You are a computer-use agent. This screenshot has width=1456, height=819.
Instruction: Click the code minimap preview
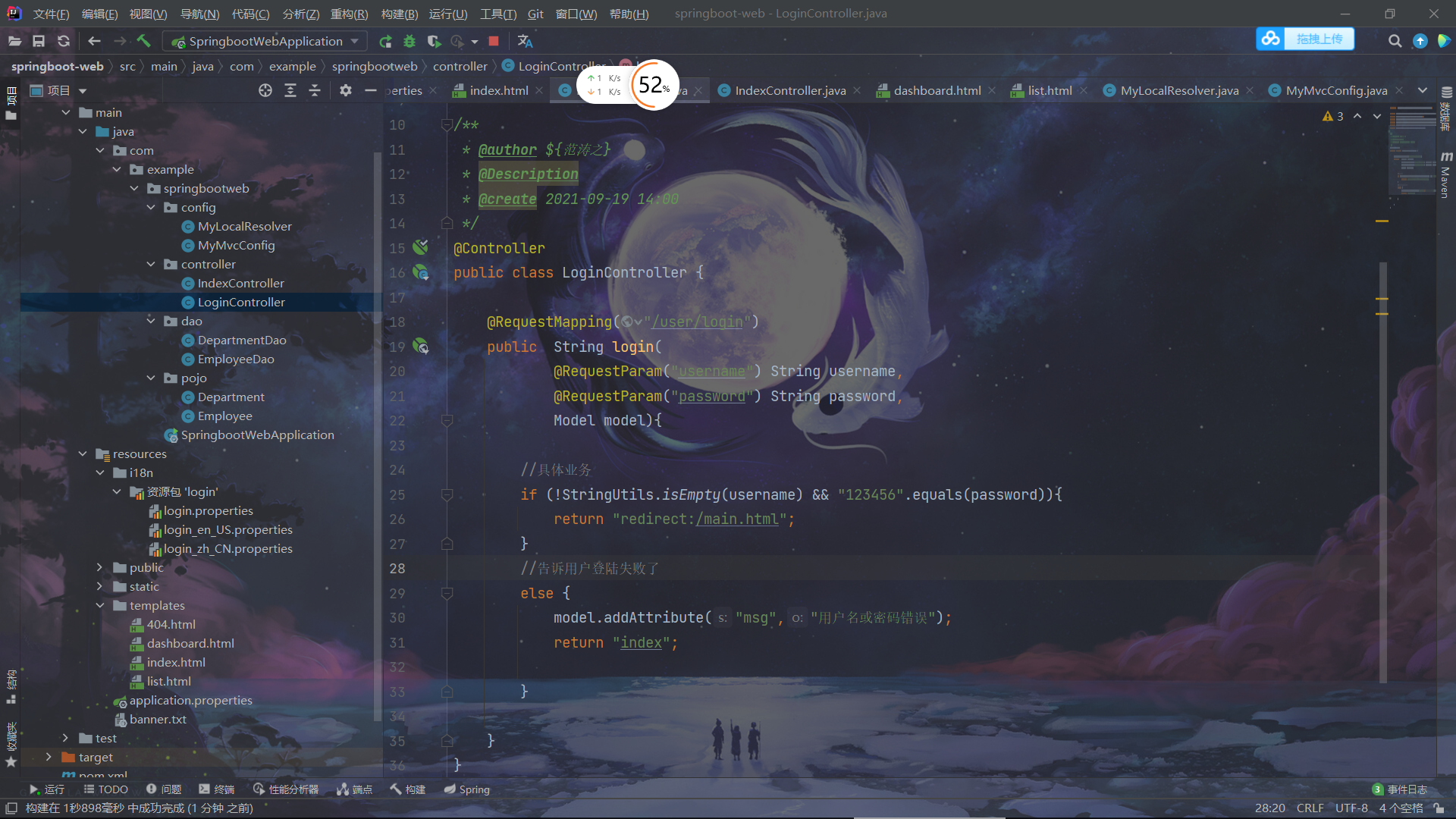pyautogui.click(x=1412, y=152)
